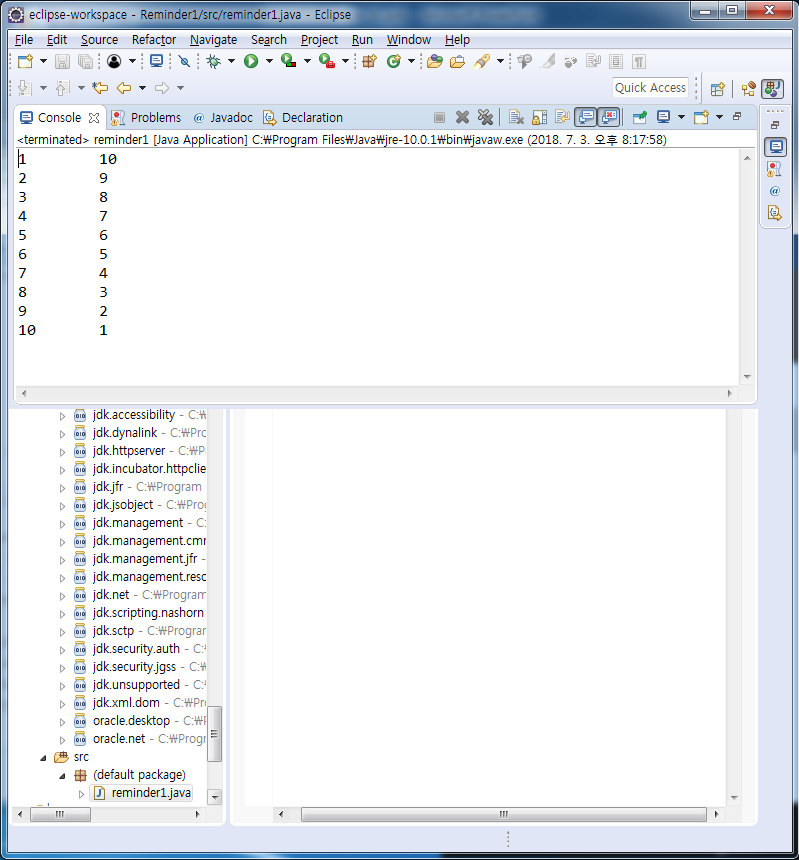Open the Display Selected Console dropdown arrow

coord(681,117)
